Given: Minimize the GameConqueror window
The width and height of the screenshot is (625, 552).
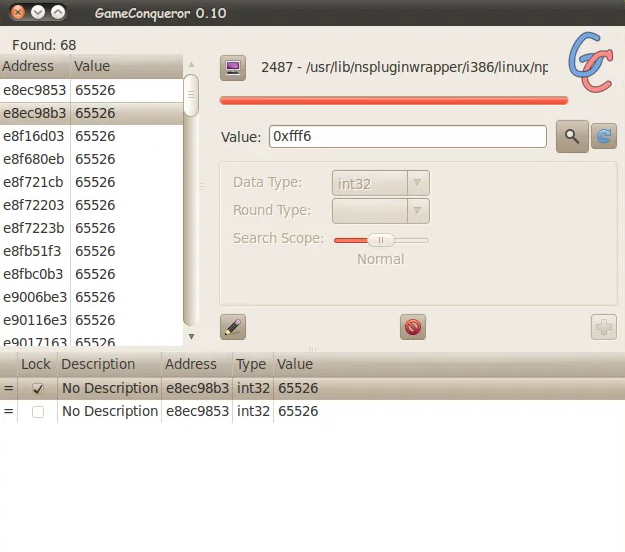Looking at the screenshot, I should pos(38,12).
